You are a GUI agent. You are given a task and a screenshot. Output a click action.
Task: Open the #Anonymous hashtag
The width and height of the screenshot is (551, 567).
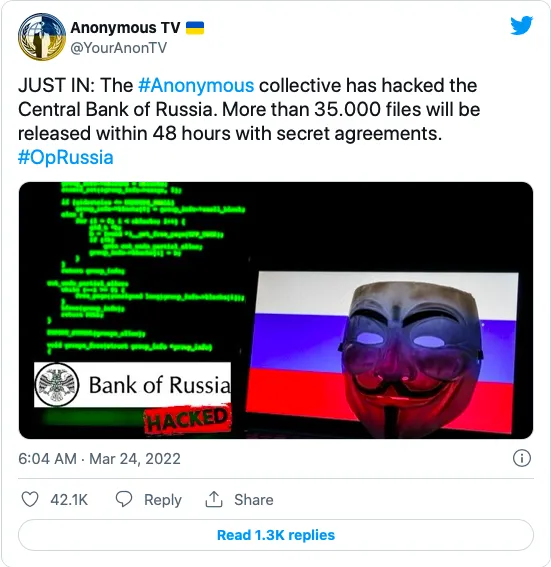tap(196, 86)
